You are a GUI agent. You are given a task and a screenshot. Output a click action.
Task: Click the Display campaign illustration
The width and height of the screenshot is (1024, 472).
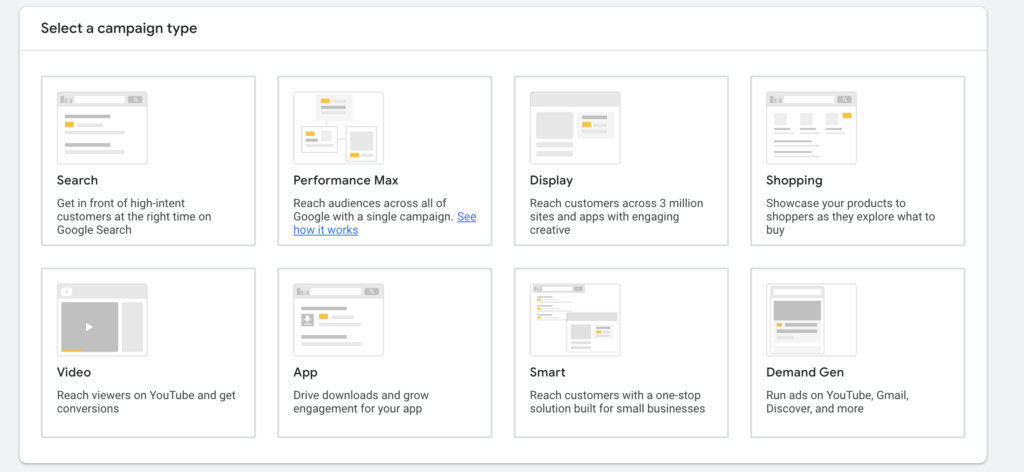tap(575, 128)
